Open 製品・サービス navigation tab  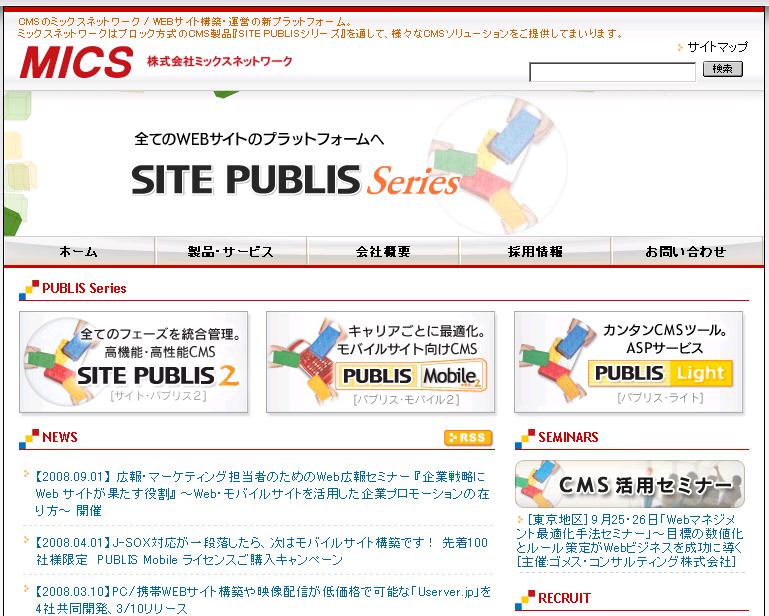(x=231, y=251)
